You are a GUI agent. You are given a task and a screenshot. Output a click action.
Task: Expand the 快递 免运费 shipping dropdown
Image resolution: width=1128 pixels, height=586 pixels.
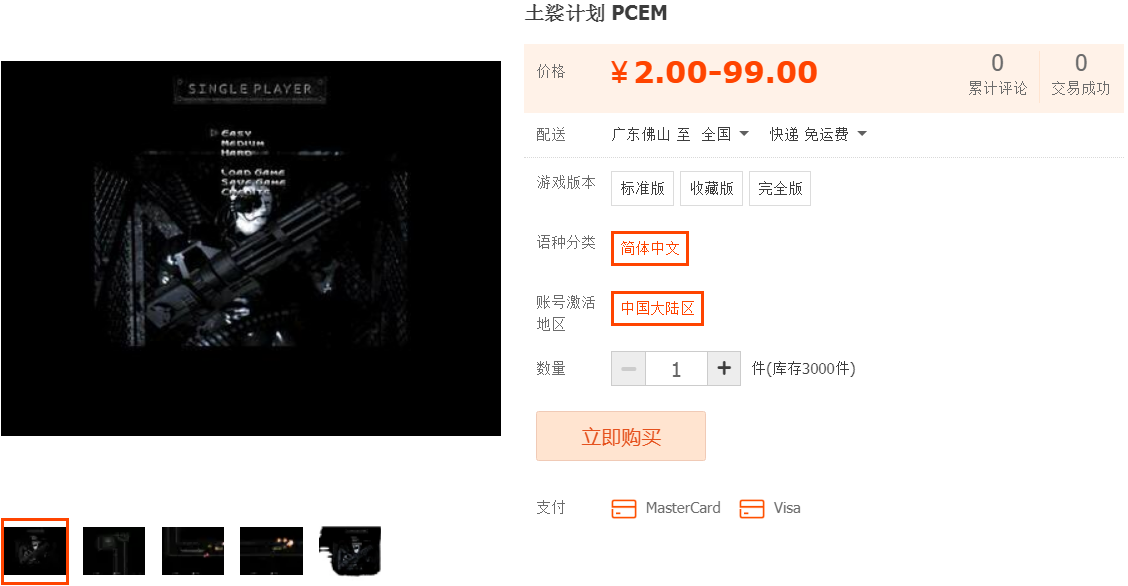pyautogui.click(x=818, y=134)
